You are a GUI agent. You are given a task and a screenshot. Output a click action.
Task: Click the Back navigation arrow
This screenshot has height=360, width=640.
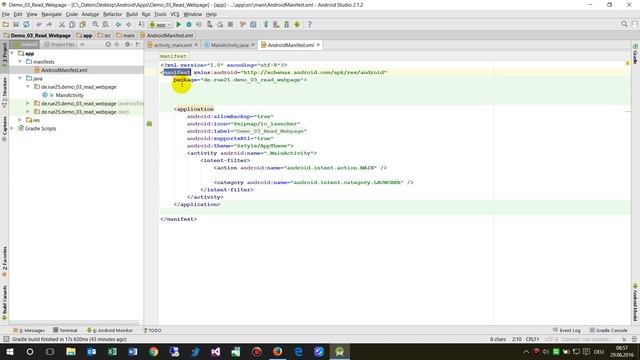pos(118,24)
